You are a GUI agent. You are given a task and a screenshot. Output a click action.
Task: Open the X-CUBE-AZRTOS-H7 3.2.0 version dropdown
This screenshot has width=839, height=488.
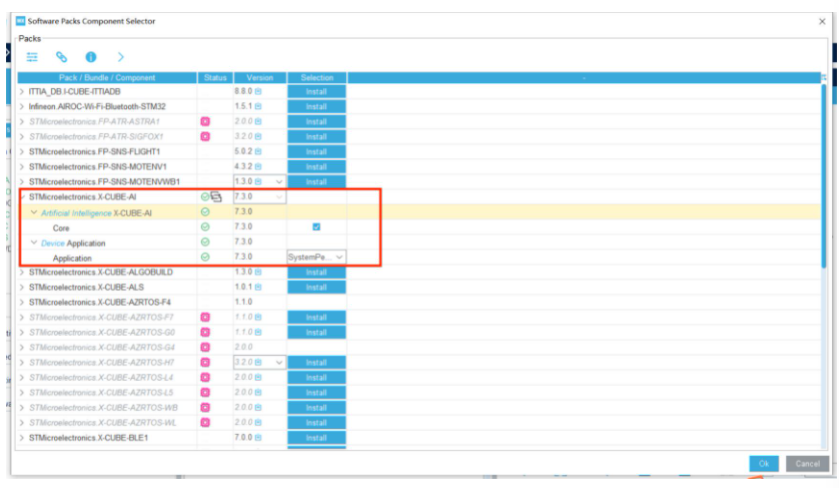279,362
